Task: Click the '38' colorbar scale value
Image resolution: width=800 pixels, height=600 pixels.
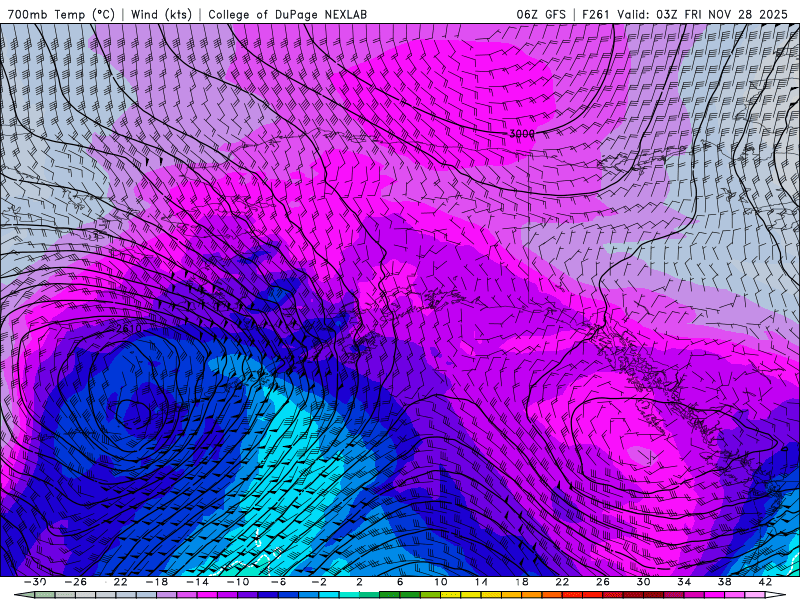Action: [x=724, y=582]
